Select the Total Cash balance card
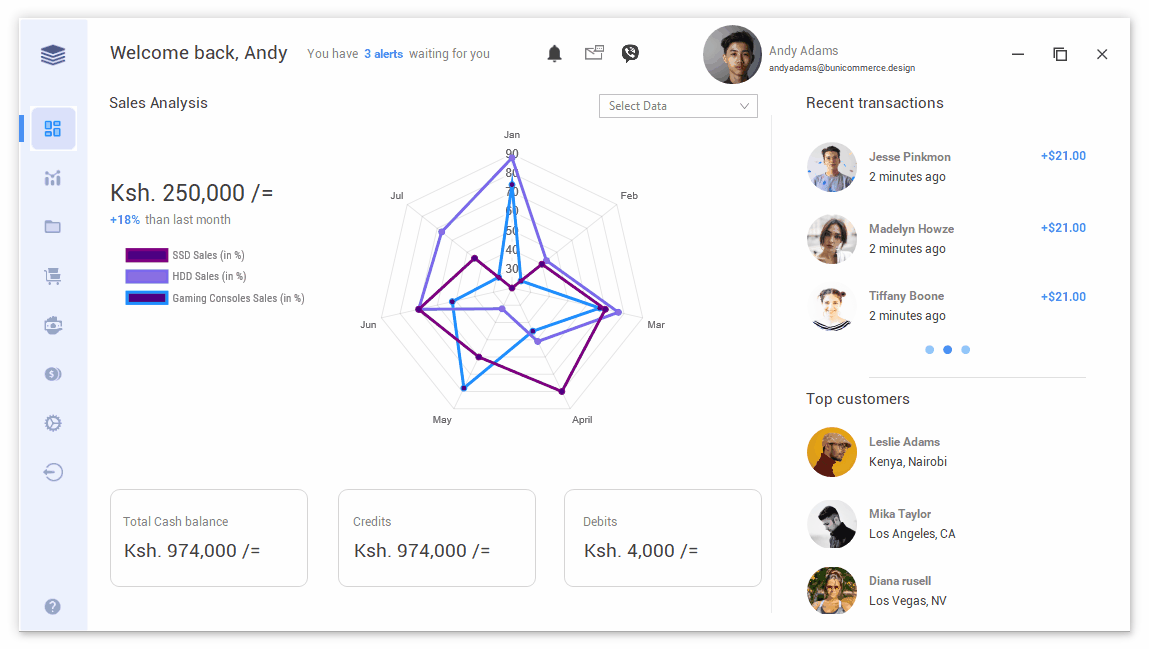The height and width of the screenshot is (649, 1149). 208,538
